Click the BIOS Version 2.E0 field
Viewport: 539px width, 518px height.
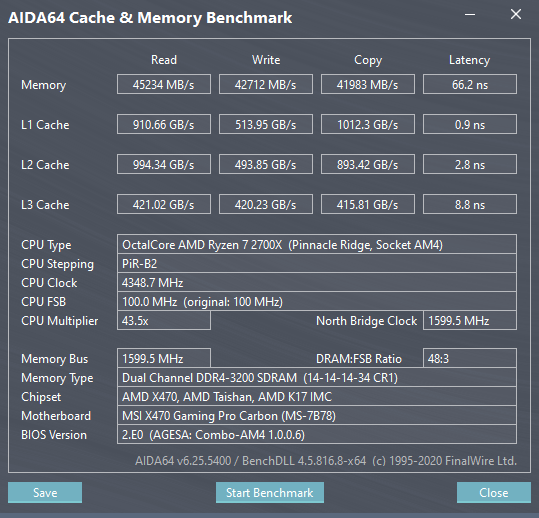tap(317, 434)
